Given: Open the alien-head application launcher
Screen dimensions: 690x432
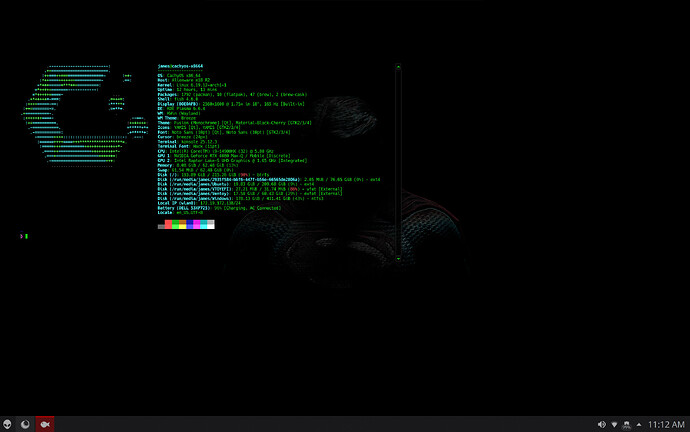Looking at the screenshot, I should coord(7,424).
